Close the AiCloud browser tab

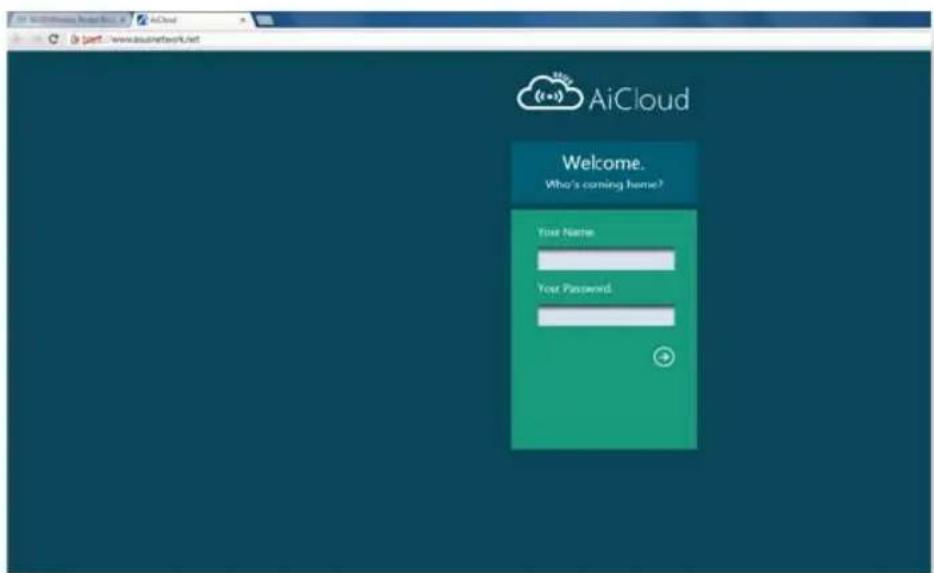click(242, 20)
